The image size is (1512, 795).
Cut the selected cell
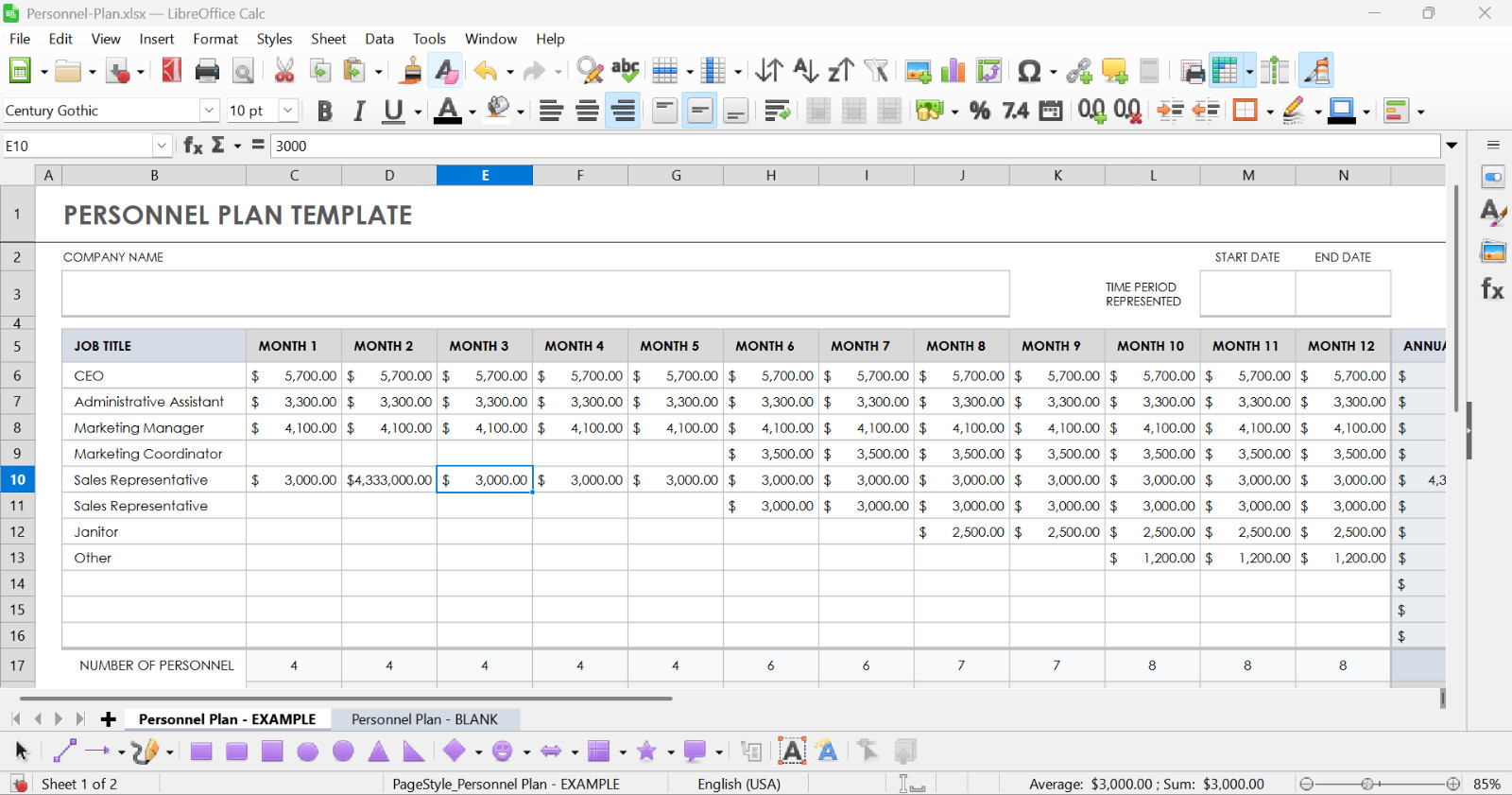pos(284,71)
